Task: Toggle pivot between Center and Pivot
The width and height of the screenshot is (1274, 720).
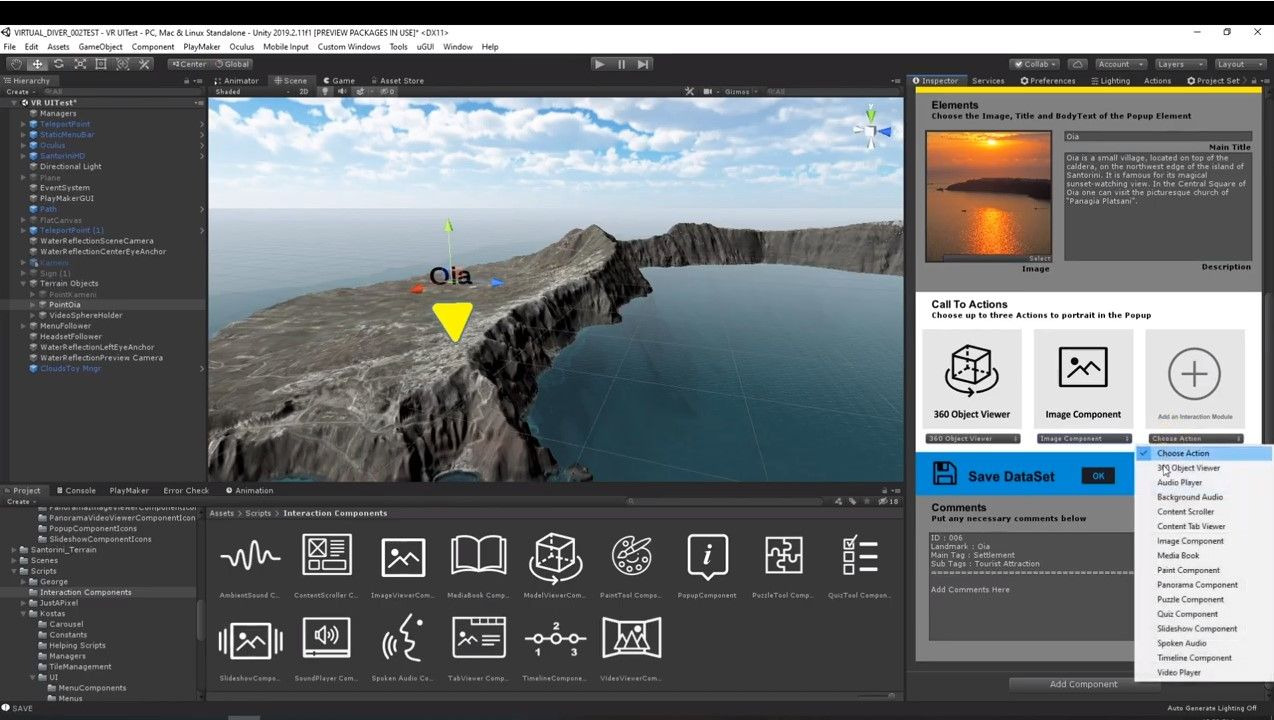Action: (x=187, y=64)
